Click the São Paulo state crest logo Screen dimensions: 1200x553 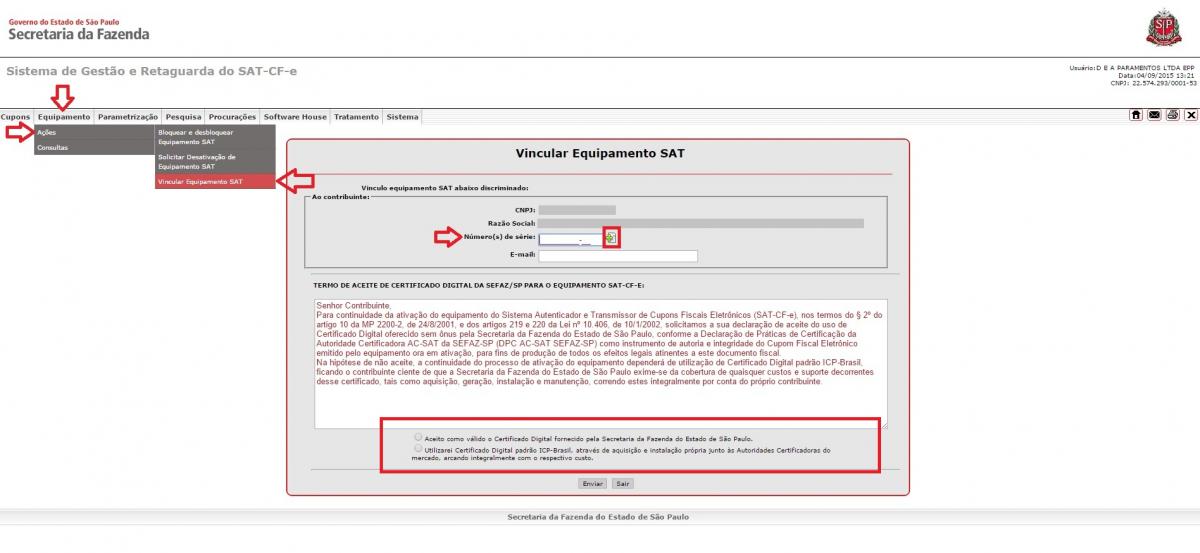coord(1163,27)
